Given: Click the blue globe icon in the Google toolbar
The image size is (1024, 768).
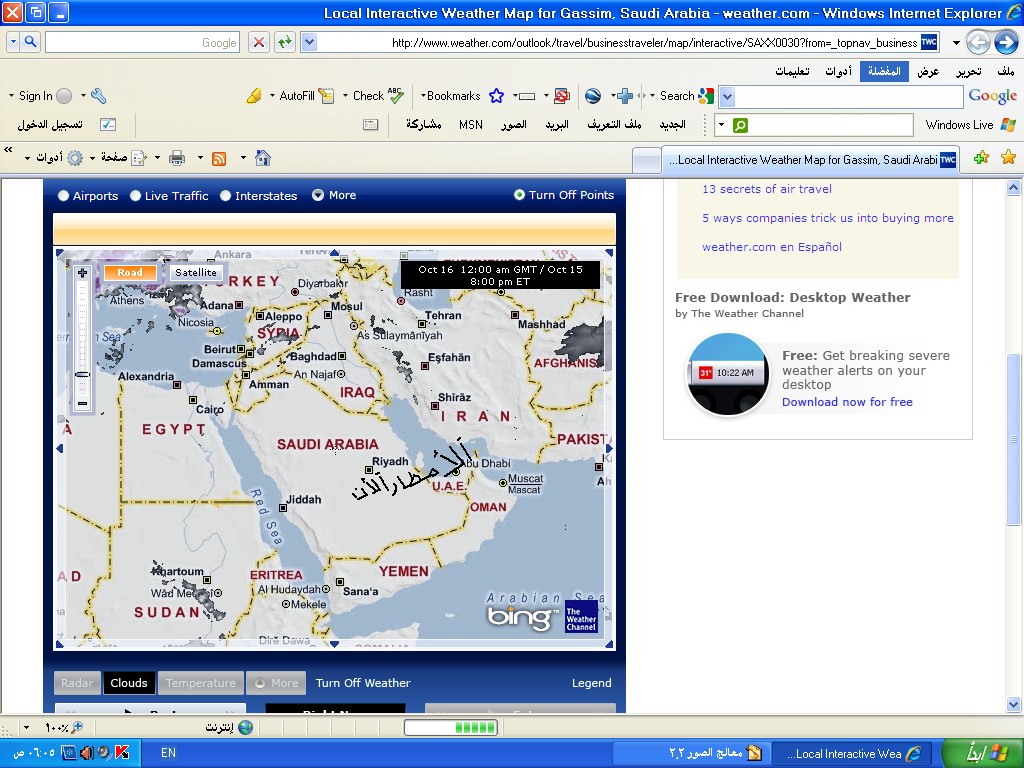Looking at the screenshot, I should pyautogui.click(x=593, y=96).
